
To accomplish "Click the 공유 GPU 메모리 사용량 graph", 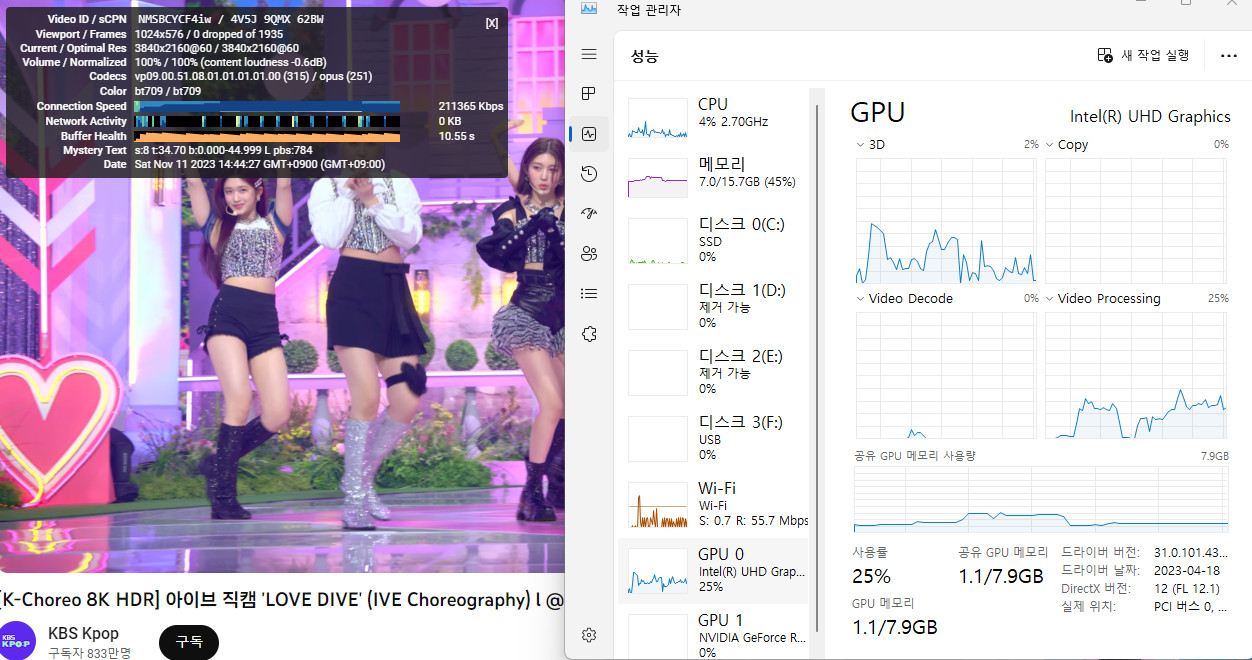I will (1041, 499).
